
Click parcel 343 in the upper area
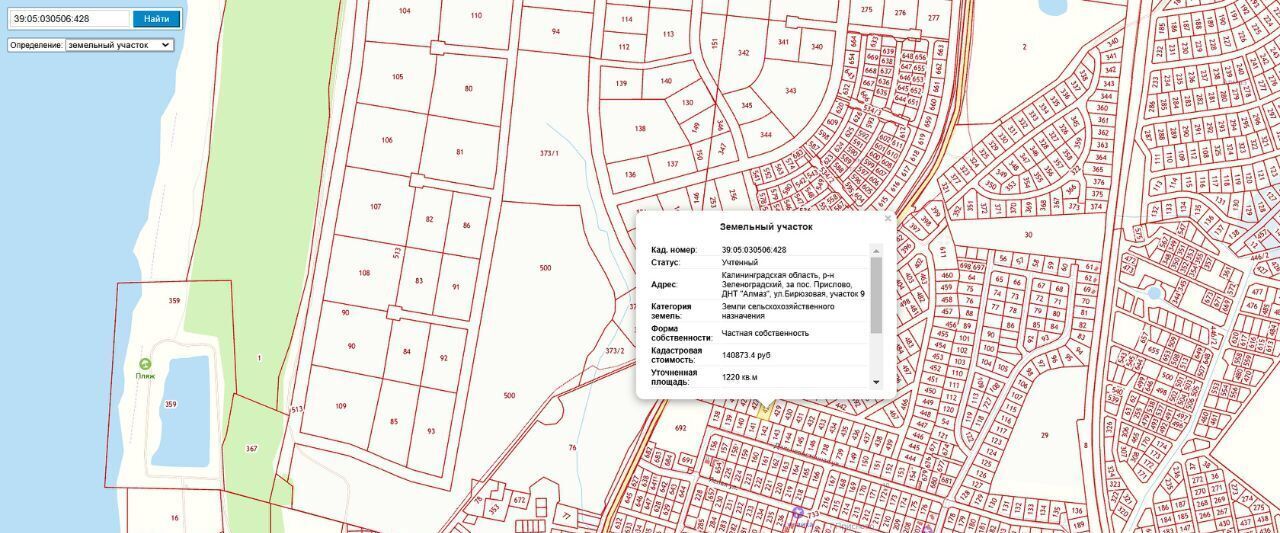[790, 91]
